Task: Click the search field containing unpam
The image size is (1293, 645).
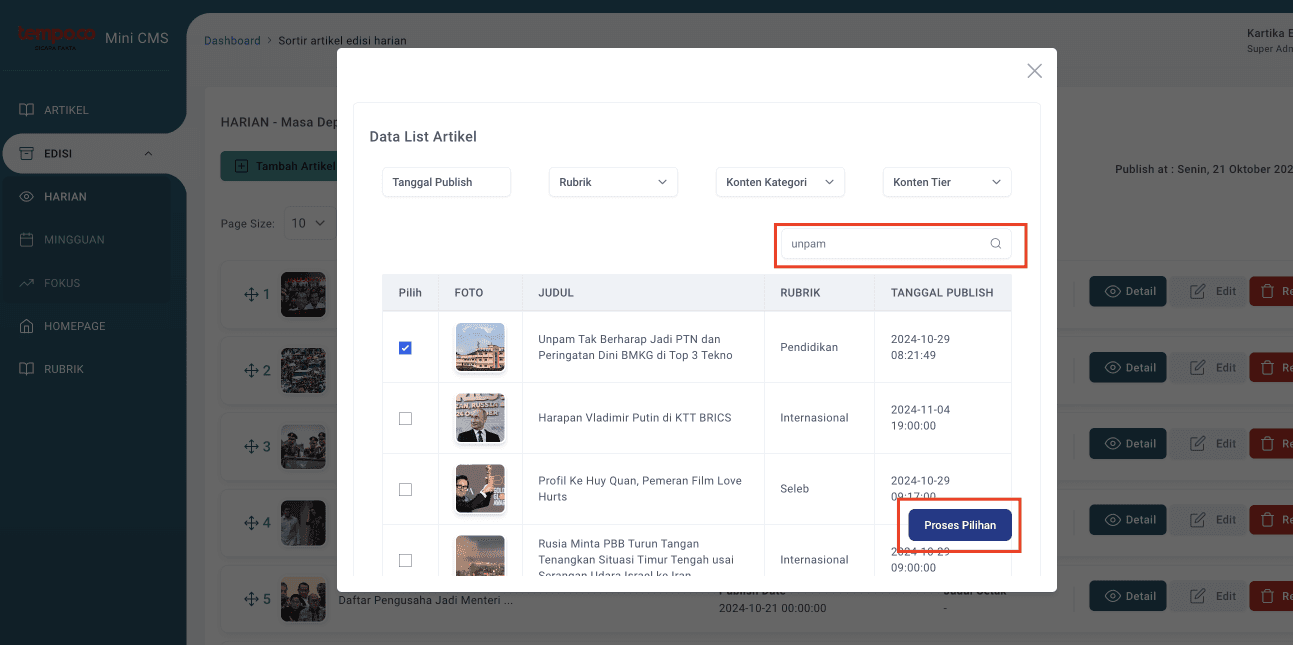Action: click(x=897, y=243)
